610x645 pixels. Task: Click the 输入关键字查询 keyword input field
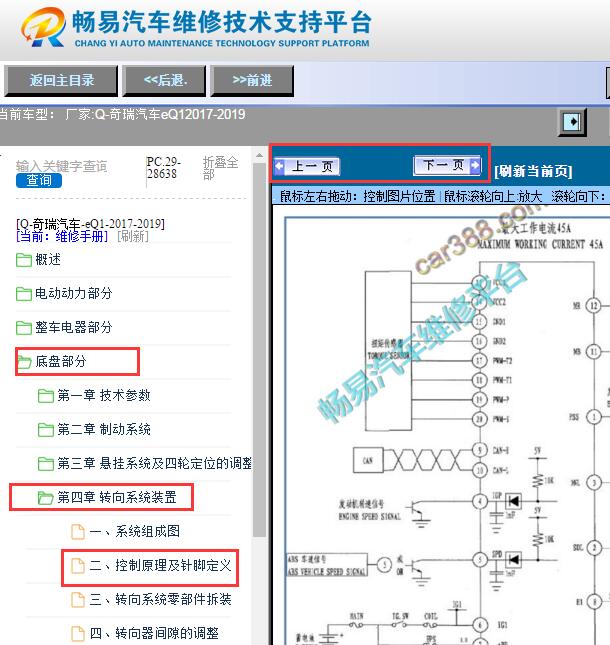(x=62, y=166)
